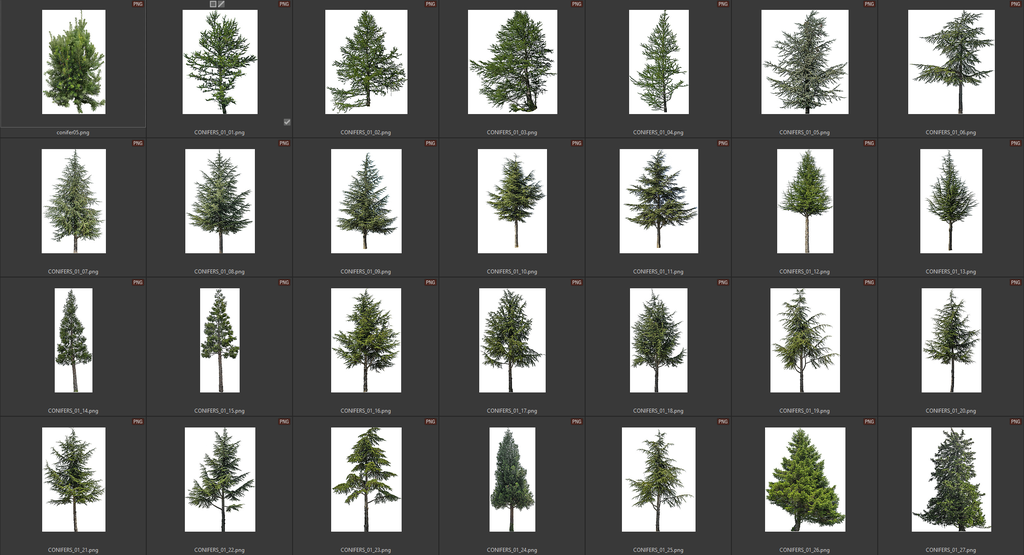Viewport: 1024px width, 555px height.
Task: Click the PNG badge on CONIFERS_01_21 tile
Action: click(138, 422)
